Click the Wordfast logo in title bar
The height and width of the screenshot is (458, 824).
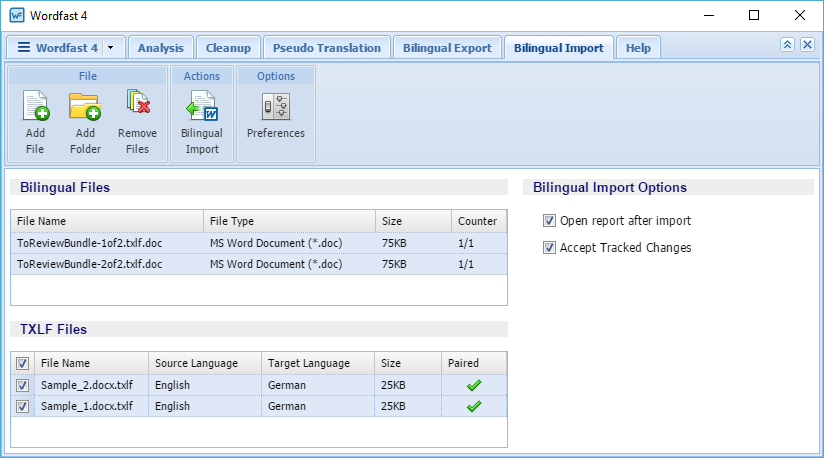click(x=17, y=15)
